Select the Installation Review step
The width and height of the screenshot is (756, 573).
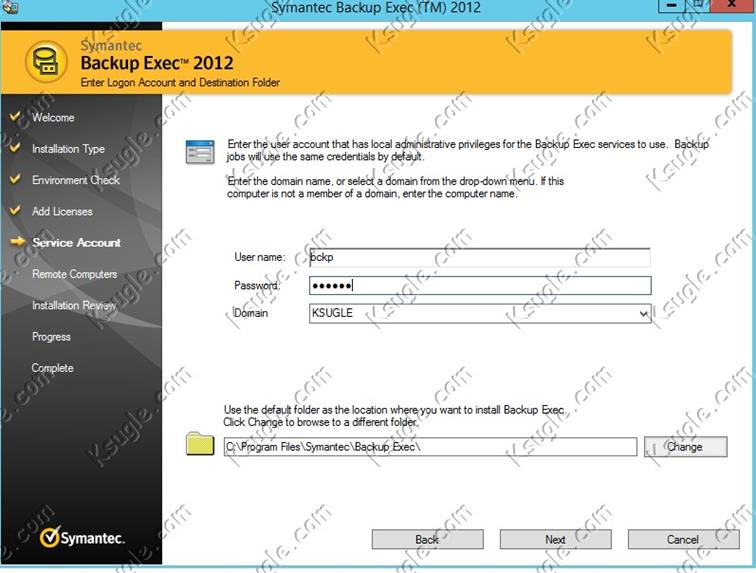(x=74, y=305)
